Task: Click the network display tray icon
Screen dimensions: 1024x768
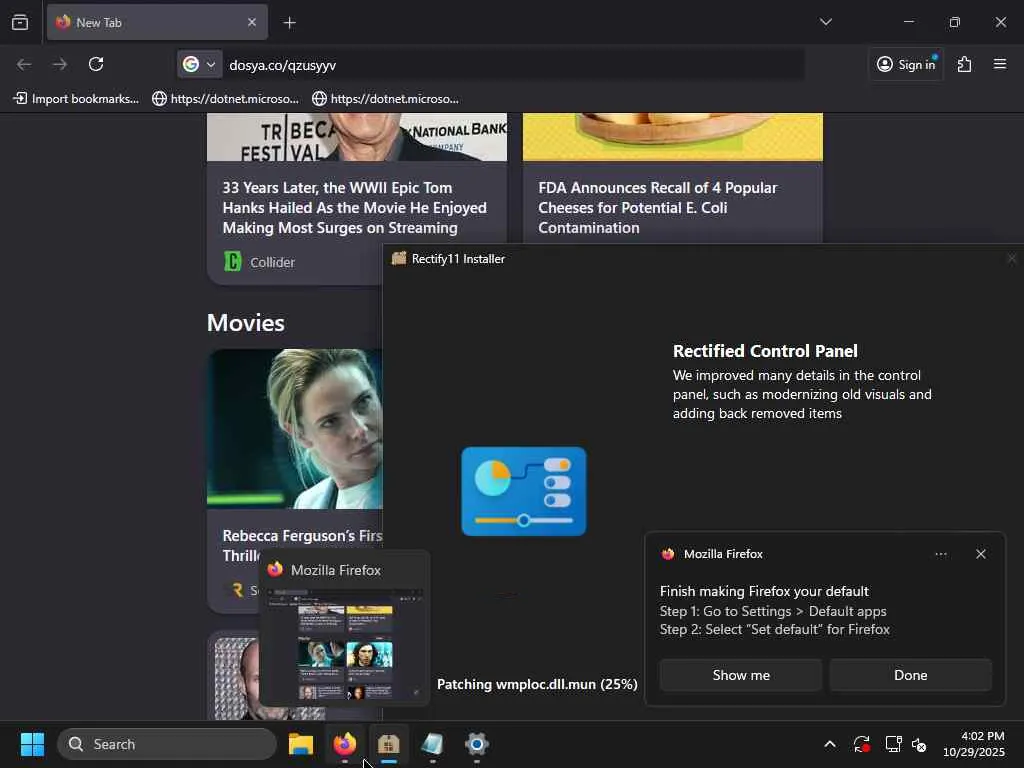Action: point(893,744)
